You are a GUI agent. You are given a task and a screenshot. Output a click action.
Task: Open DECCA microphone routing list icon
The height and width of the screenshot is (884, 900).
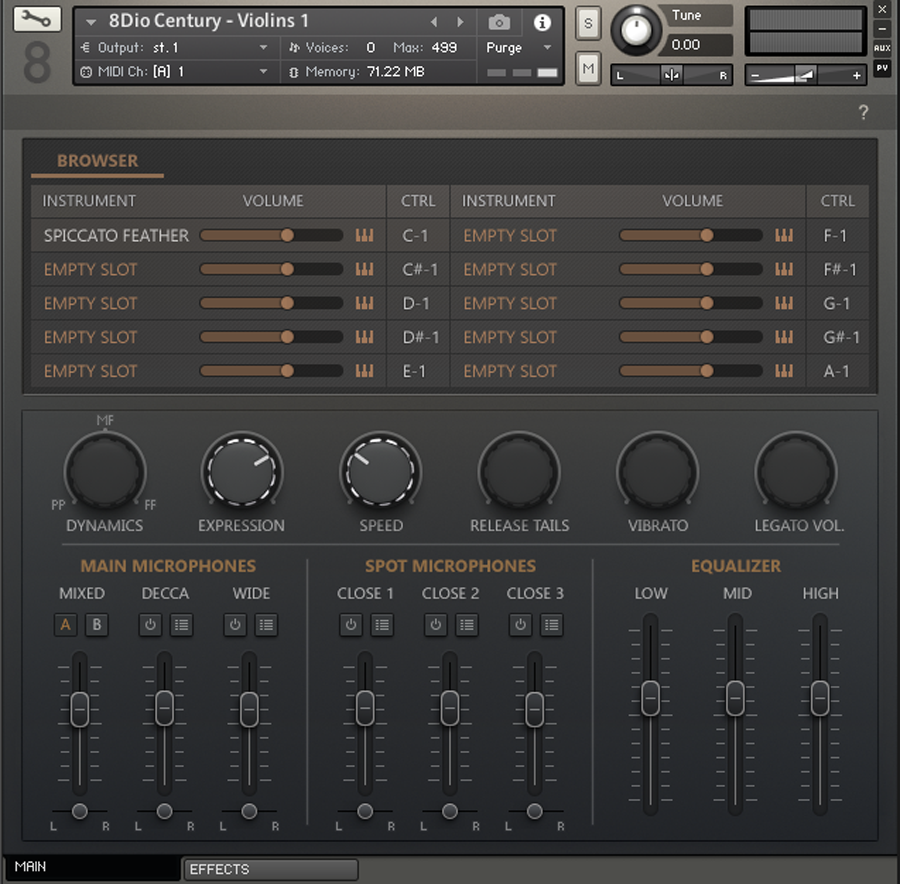(181, 625)
